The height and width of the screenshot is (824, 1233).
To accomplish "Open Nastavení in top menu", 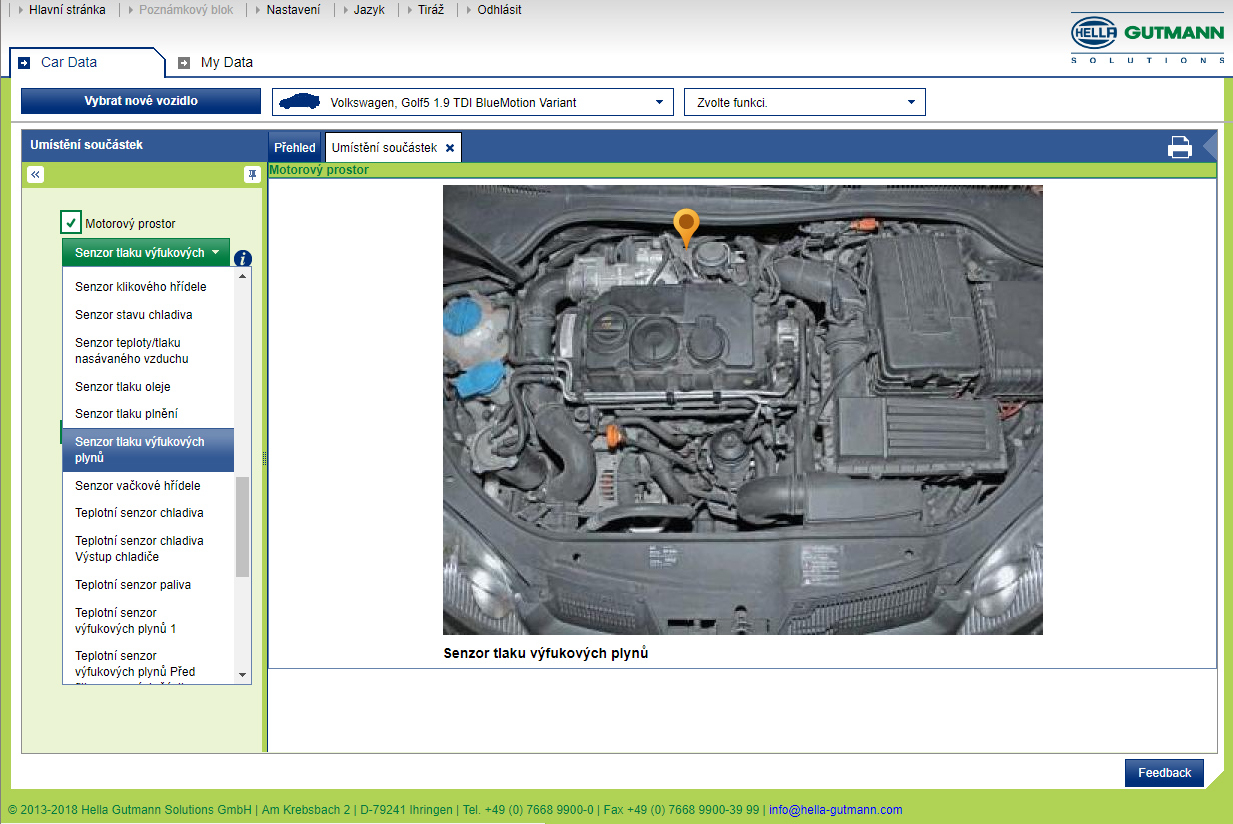I will (x=294, y=10).
